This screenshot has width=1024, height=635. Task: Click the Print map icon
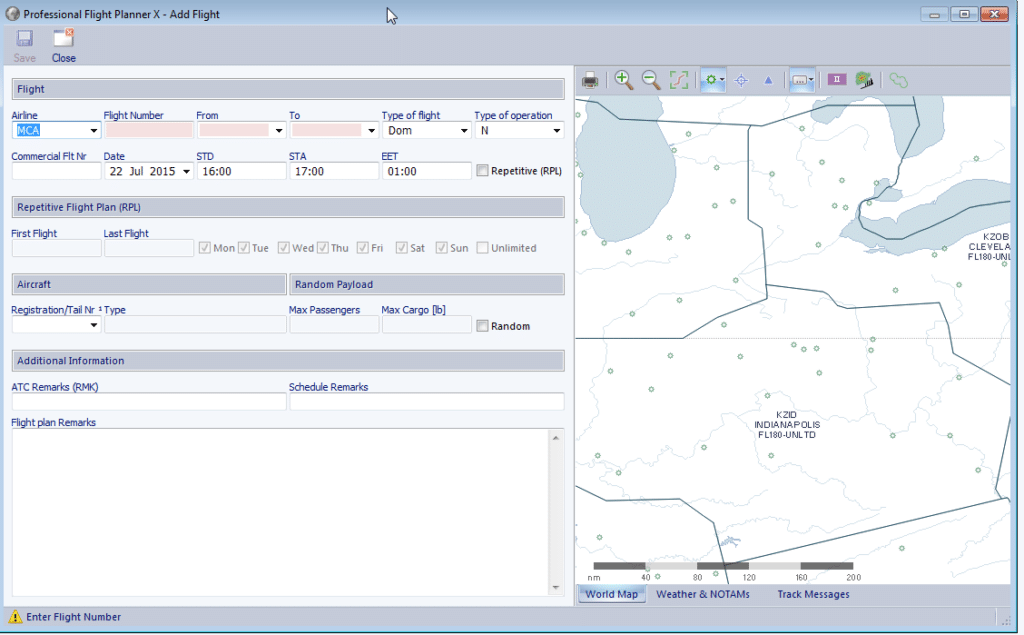click(589, 80)
